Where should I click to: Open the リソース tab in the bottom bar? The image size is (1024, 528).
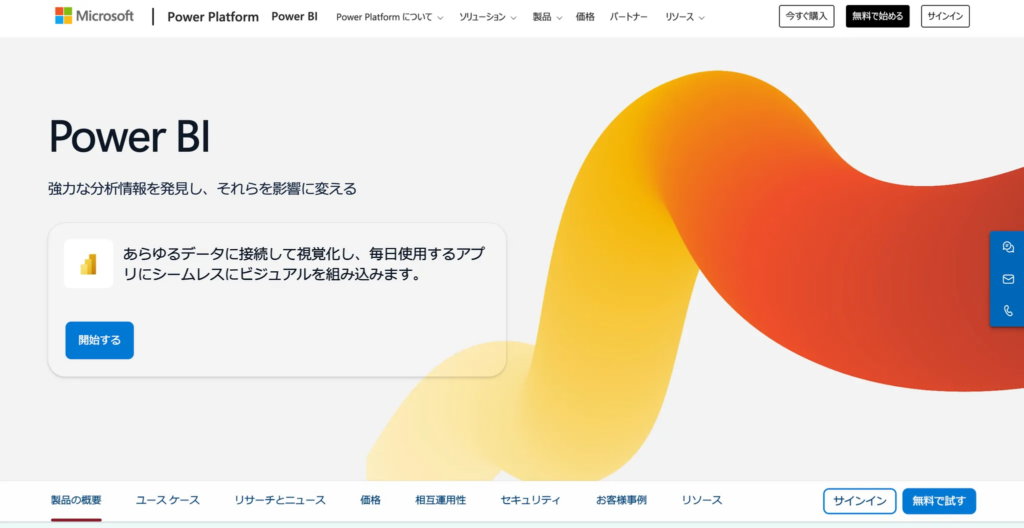click(x=702, y=501)
